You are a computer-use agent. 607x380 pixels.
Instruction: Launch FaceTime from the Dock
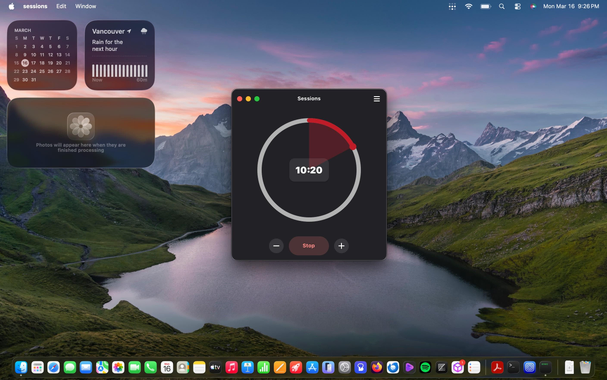pos(134,367)
